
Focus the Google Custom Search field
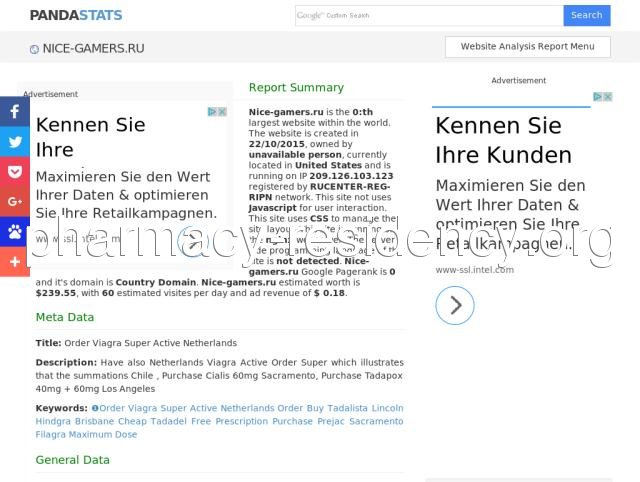(x=429, y=16)
